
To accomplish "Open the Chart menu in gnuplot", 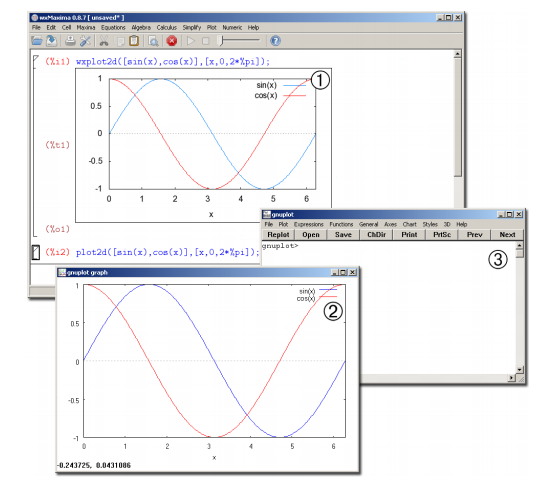I will click(x=410, y=224).
